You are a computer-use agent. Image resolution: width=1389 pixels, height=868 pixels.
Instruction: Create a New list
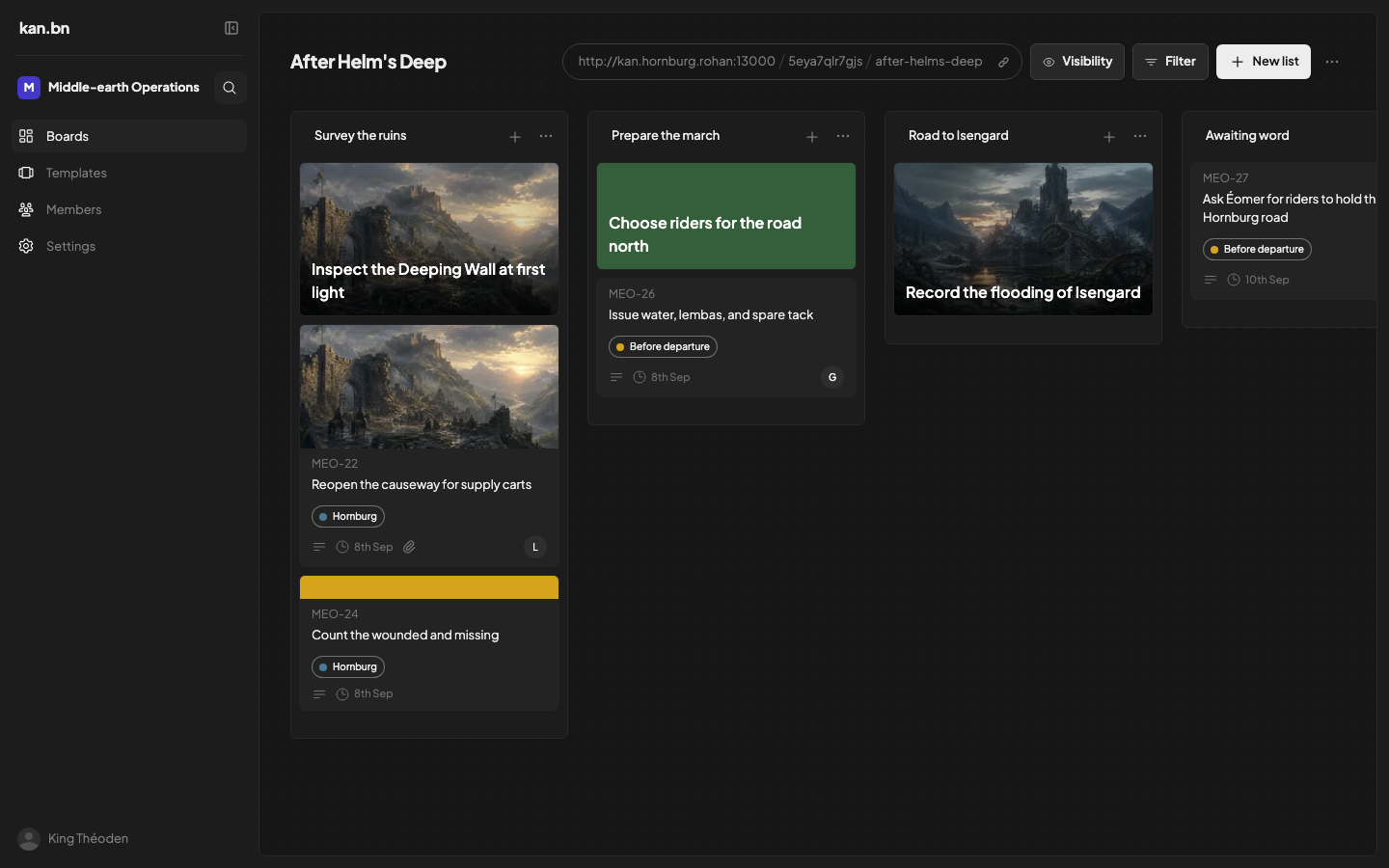[1263, 62]
